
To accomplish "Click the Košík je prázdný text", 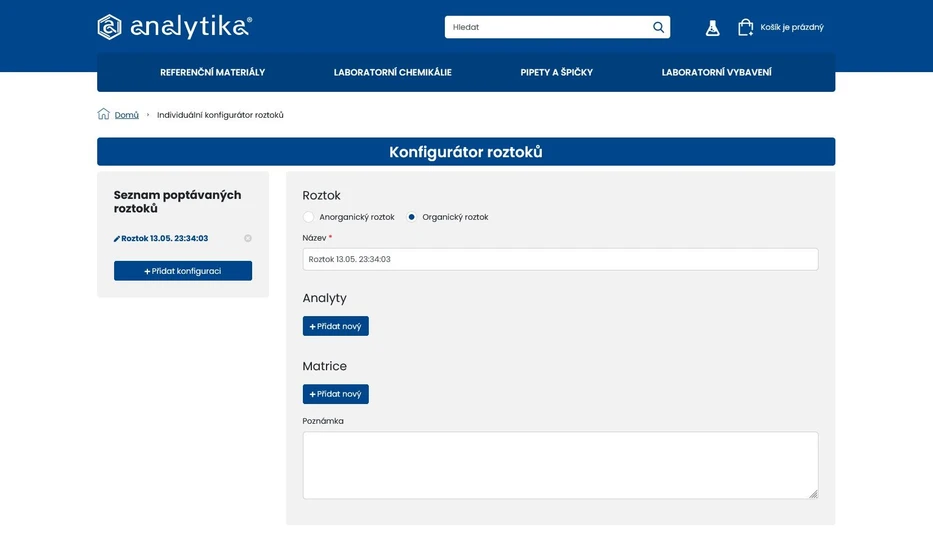I will click(792, 27).
